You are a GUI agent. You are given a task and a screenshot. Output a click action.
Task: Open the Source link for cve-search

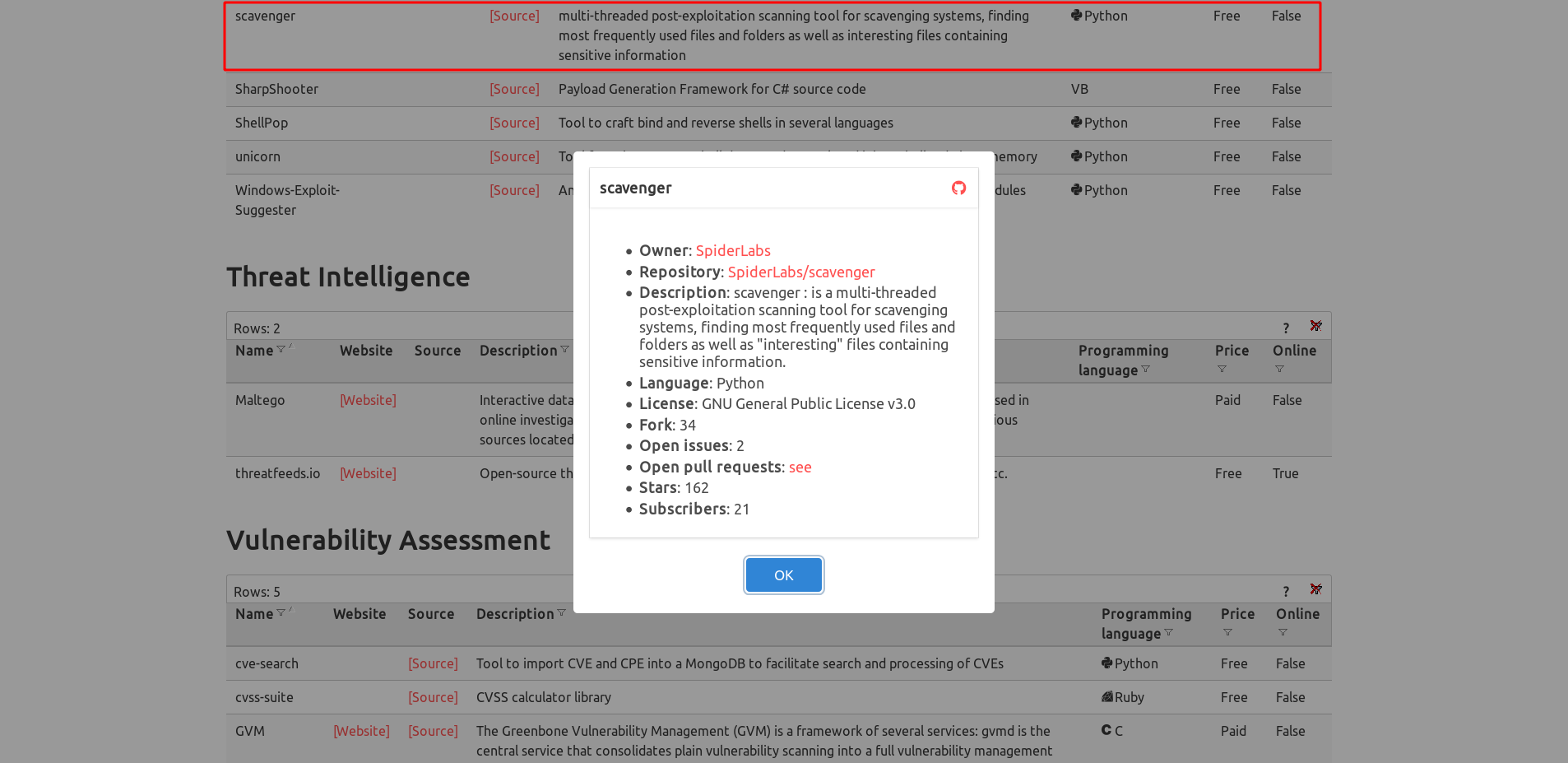pyautogui.click(x=433, y=663)
